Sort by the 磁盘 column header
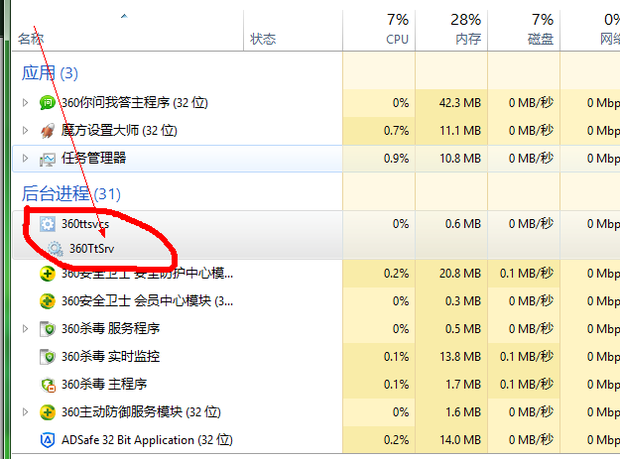The width and height of the screenshot is (620, 459). point(524,31)
